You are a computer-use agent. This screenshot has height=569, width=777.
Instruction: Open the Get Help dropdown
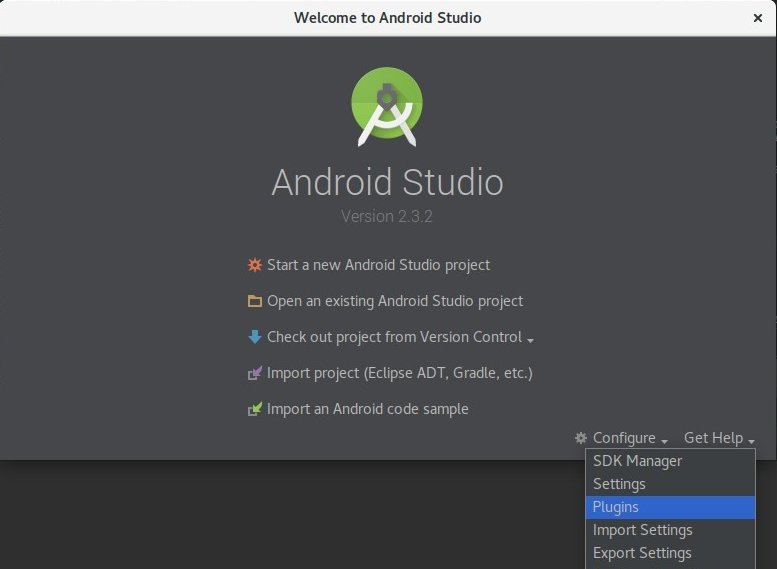[719, 438]
